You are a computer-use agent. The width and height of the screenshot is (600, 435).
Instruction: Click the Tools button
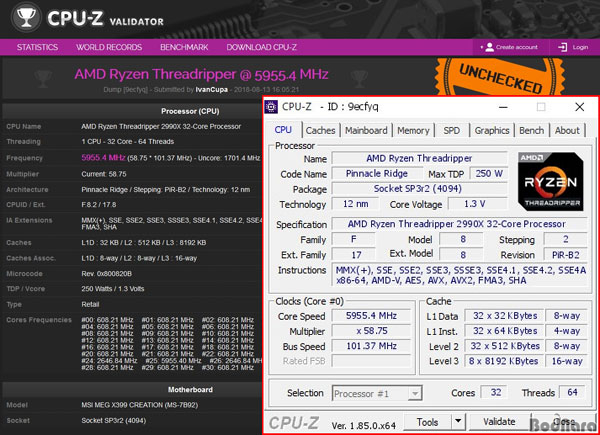pyautogui.click(x=427, y=422)
